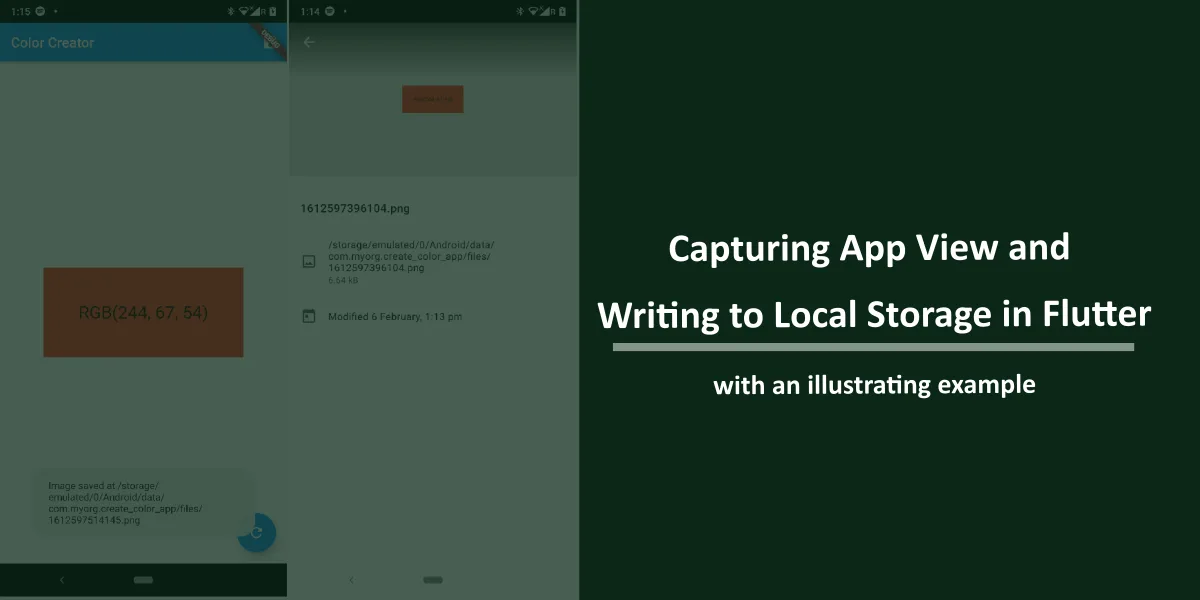Tap the refresh floating action button
1200x600 pixels.
[x=256, y=532]
